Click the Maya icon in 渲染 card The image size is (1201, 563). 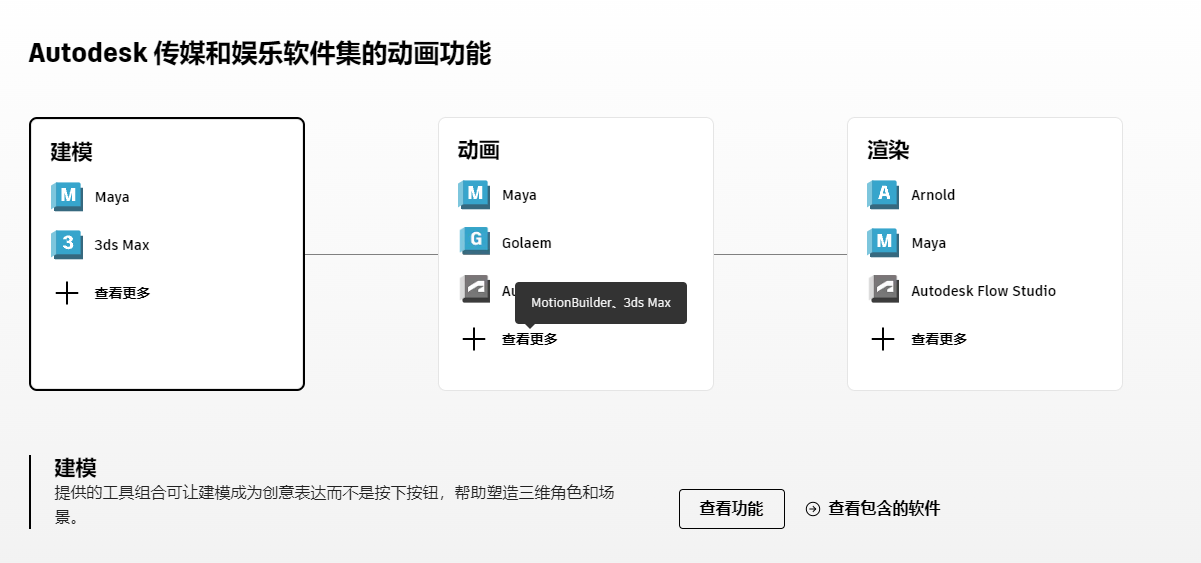point(883,243)
